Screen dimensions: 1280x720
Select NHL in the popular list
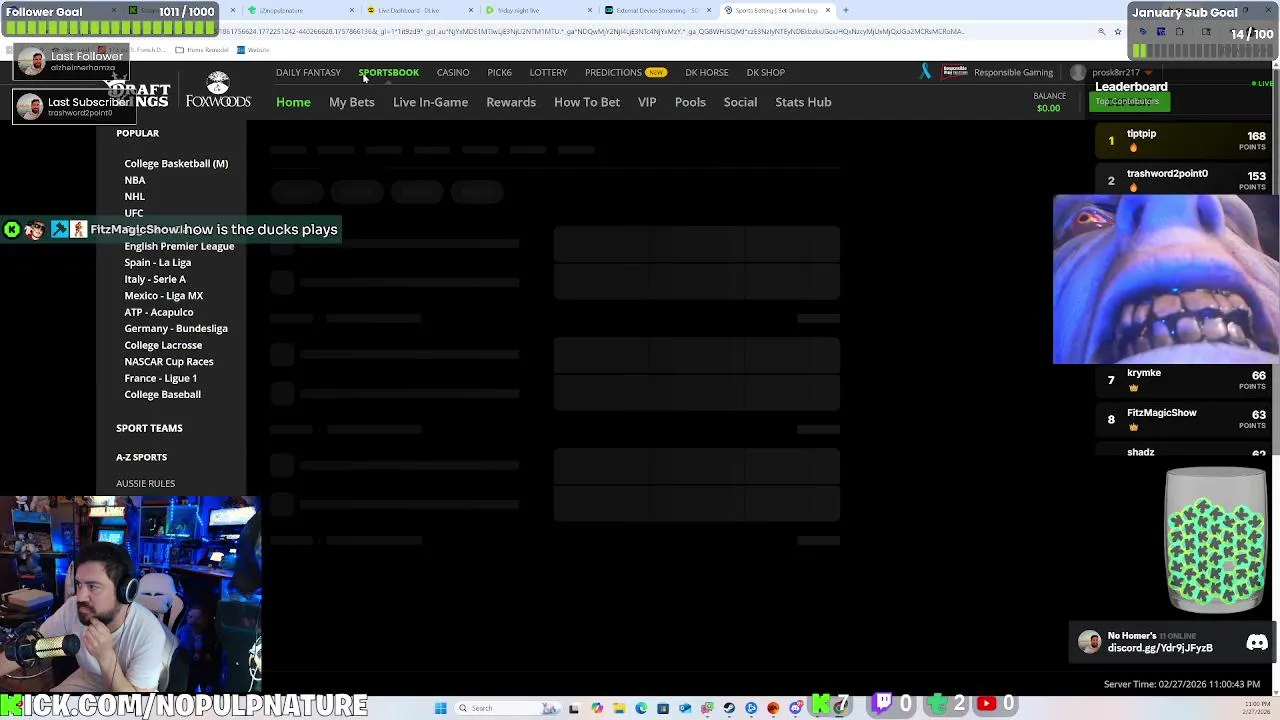pyautogui.click(x=134, y=196)
